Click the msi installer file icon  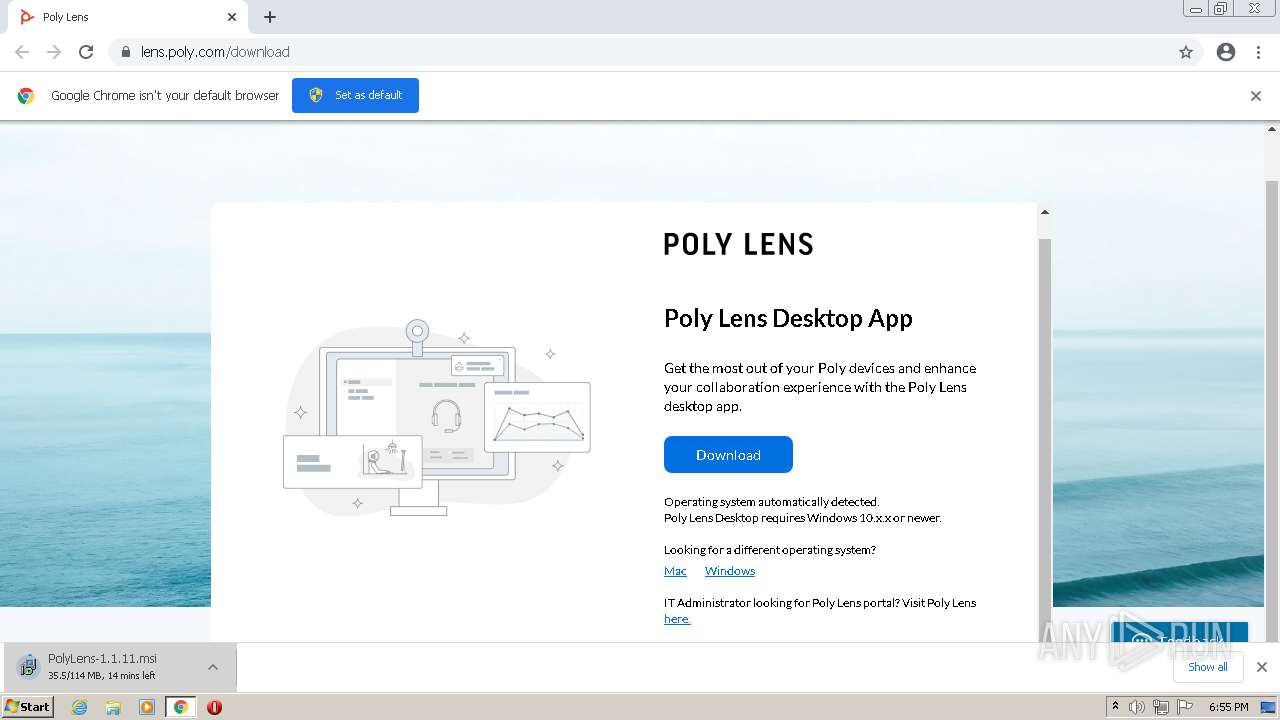28,666
